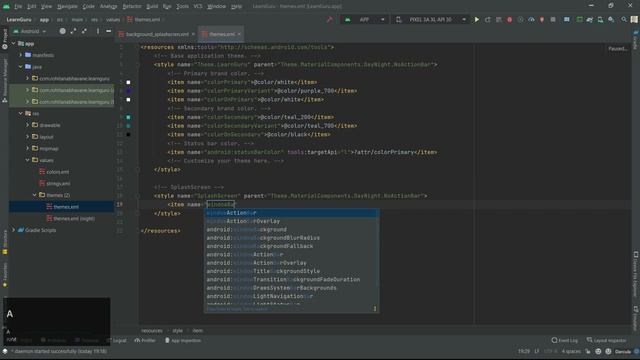The image size is (640, 360).
Task: Click the Debug app bug icon
Action: (509, 20)
